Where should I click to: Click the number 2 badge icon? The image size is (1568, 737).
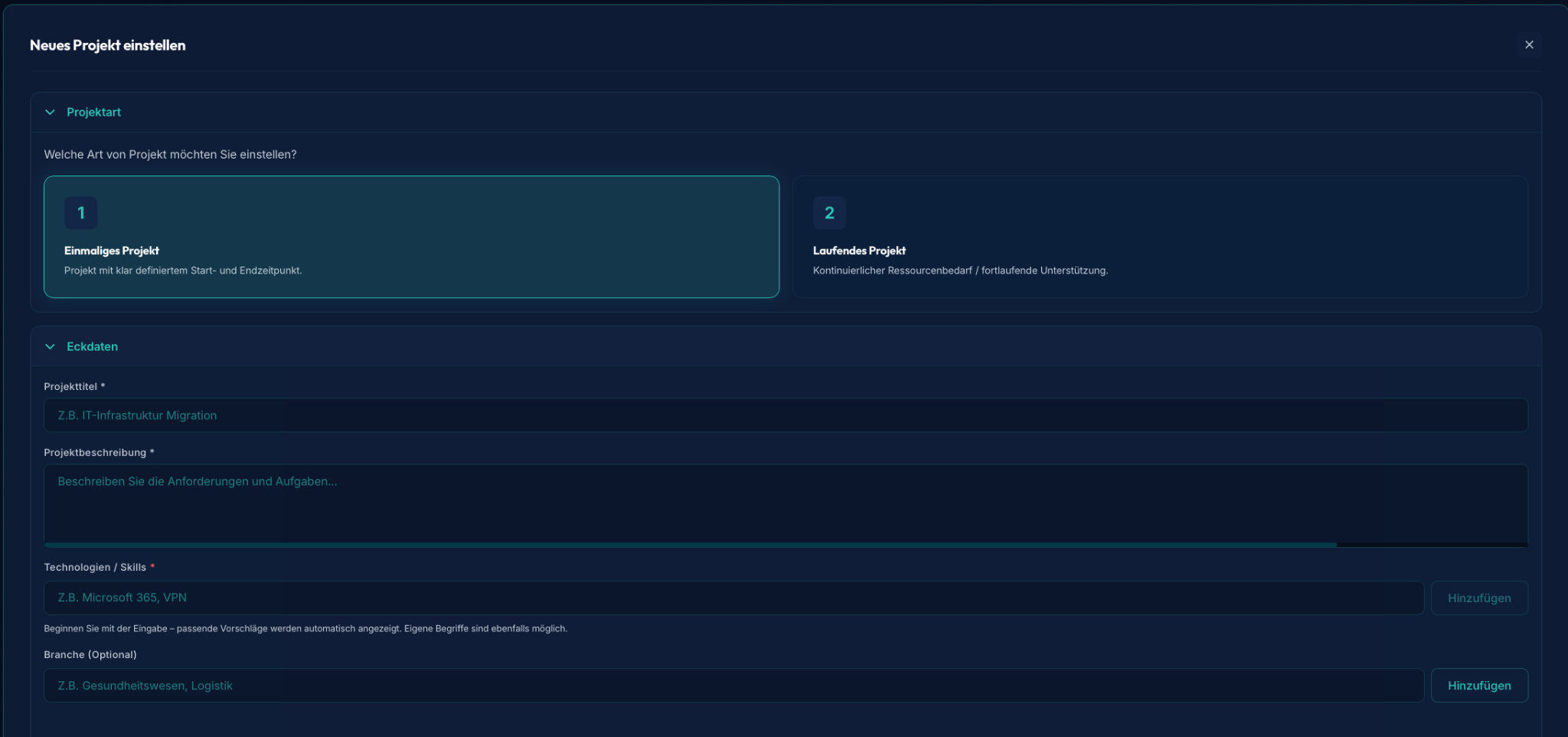click(x=829, y=213)
